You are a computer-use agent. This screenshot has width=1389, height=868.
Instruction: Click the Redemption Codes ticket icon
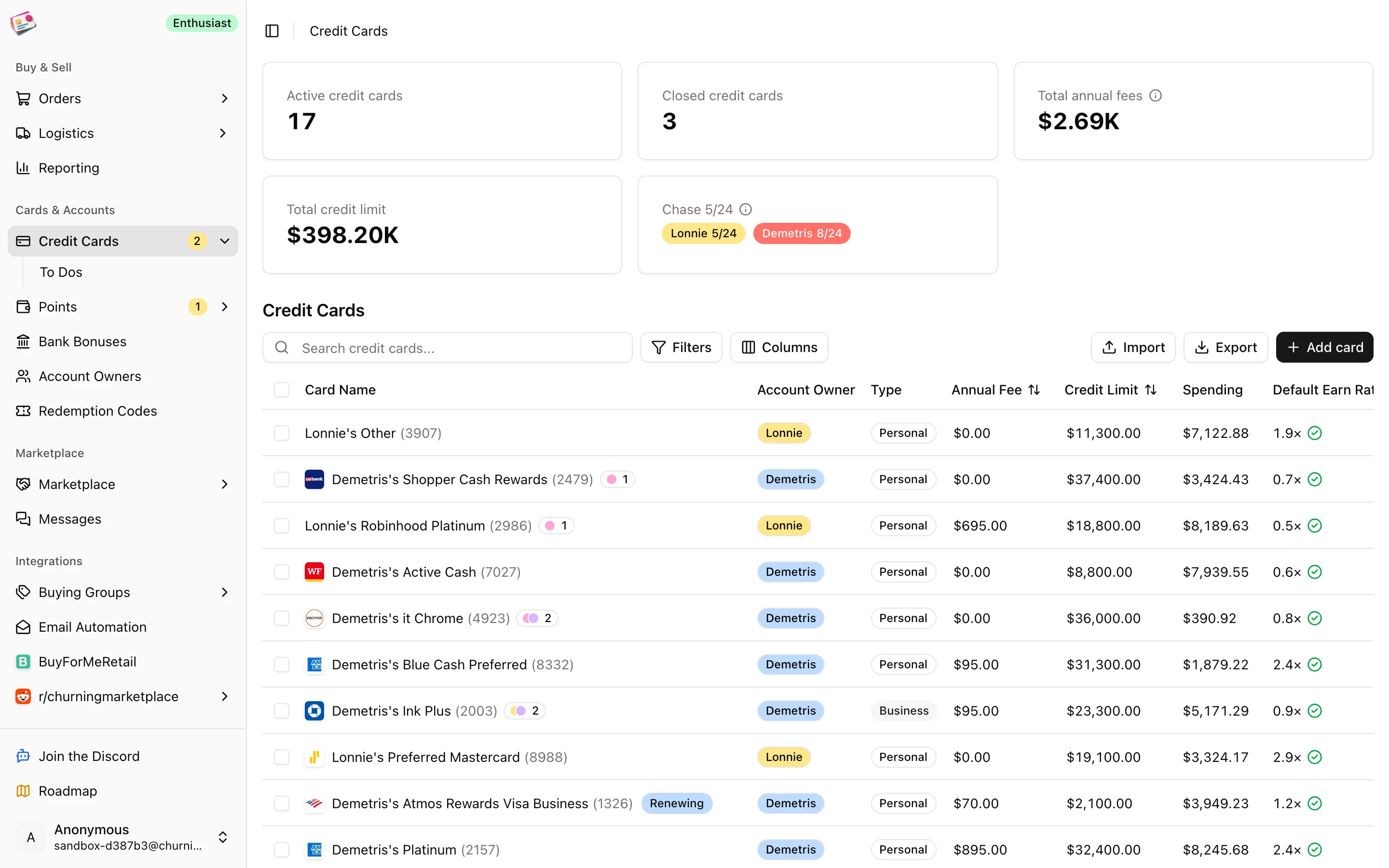23,411
